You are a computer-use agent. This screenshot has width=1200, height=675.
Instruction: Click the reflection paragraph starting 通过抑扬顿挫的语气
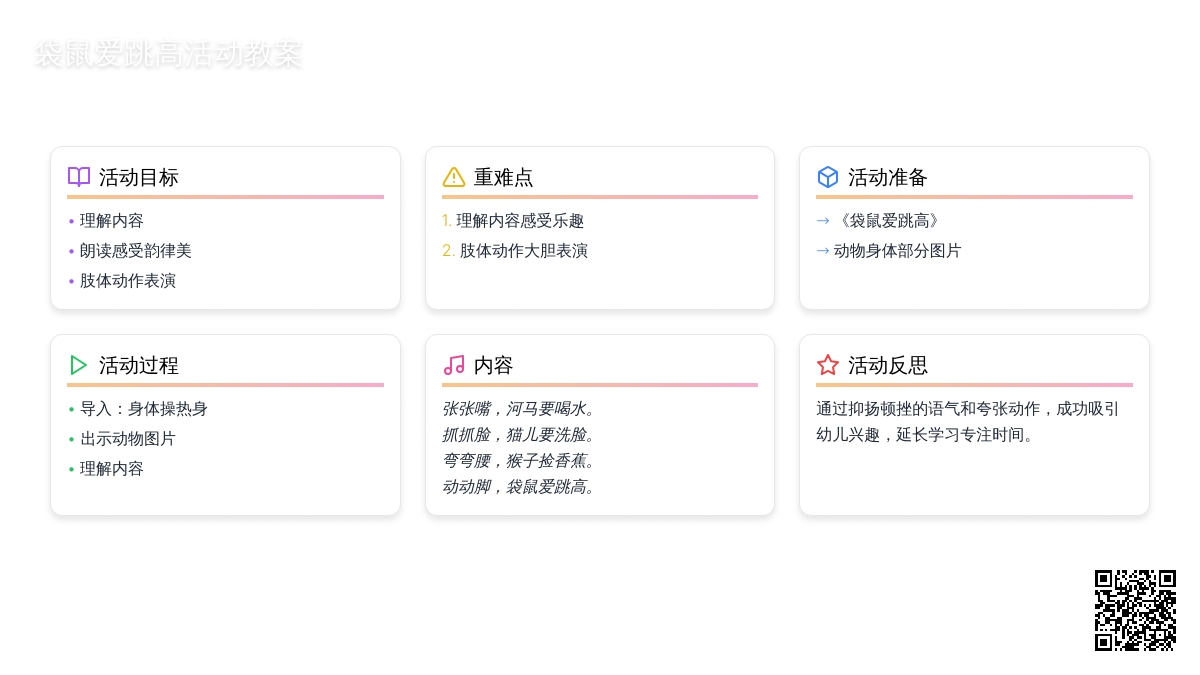968,422
